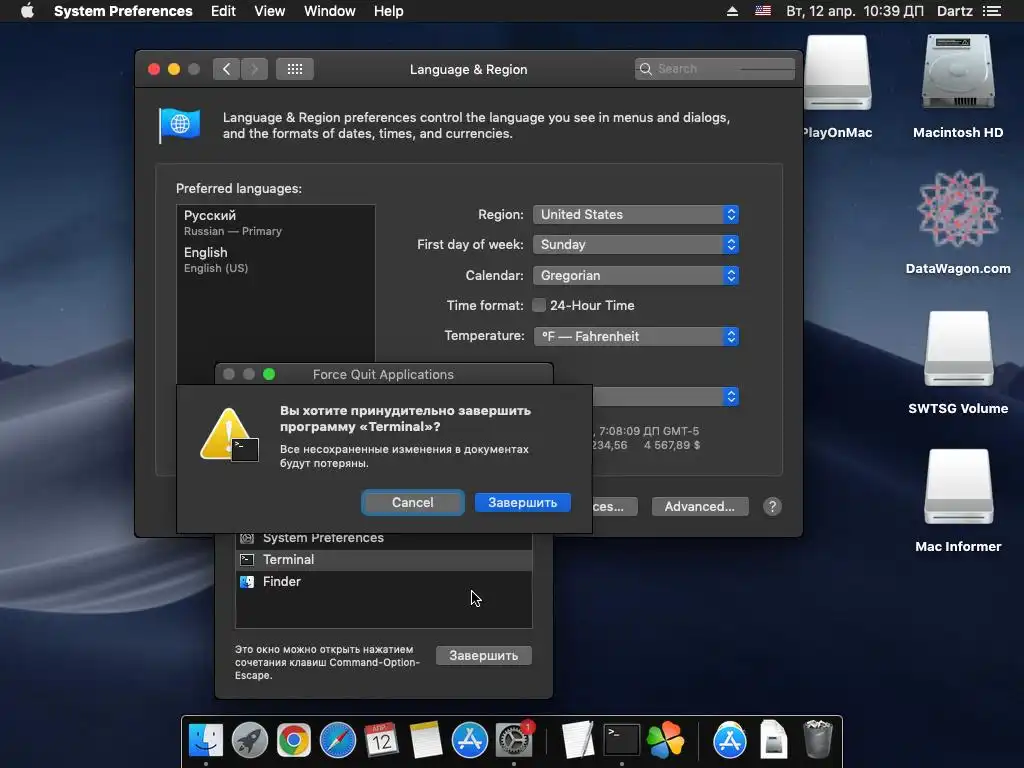Open the Edit menu

tap(223, 11)
